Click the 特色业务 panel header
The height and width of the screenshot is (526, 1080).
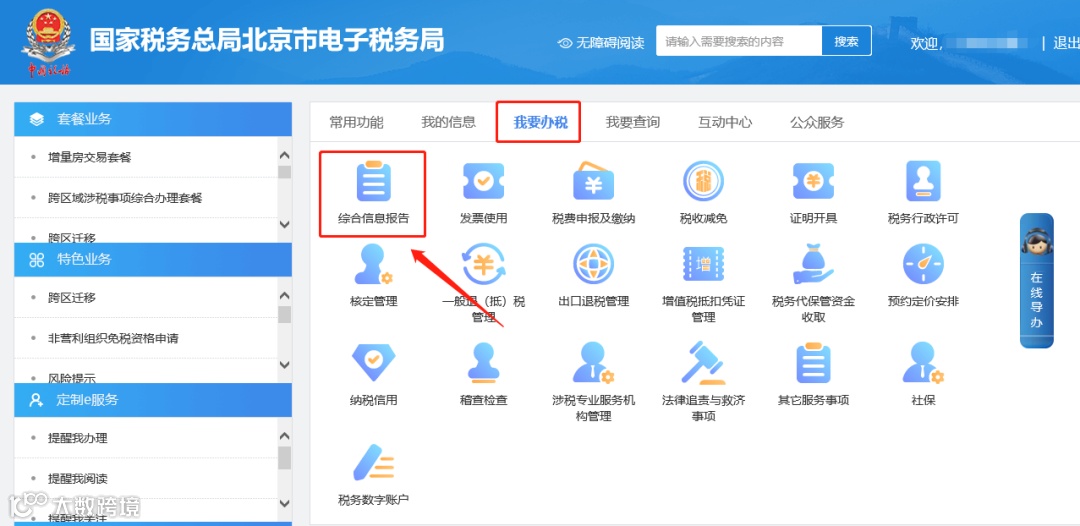[153, 260]
